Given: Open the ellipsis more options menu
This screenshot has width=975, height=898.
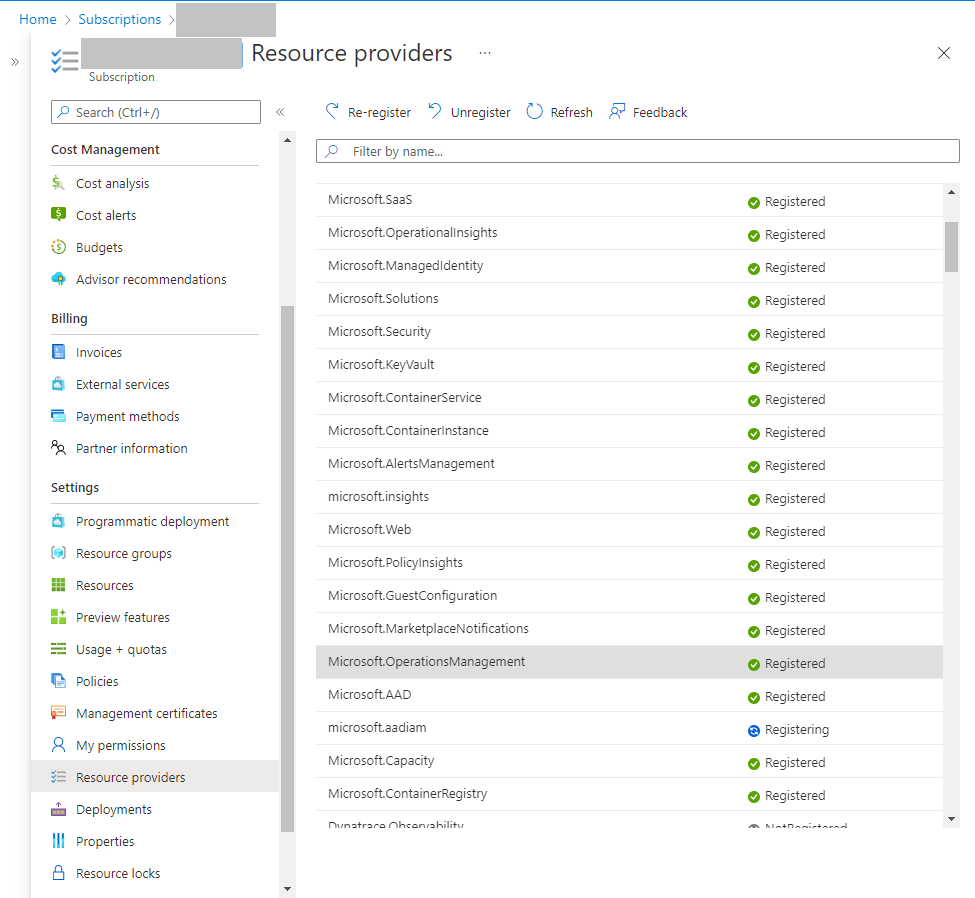Looking at the screenshot, I should [x=485, y=53].
